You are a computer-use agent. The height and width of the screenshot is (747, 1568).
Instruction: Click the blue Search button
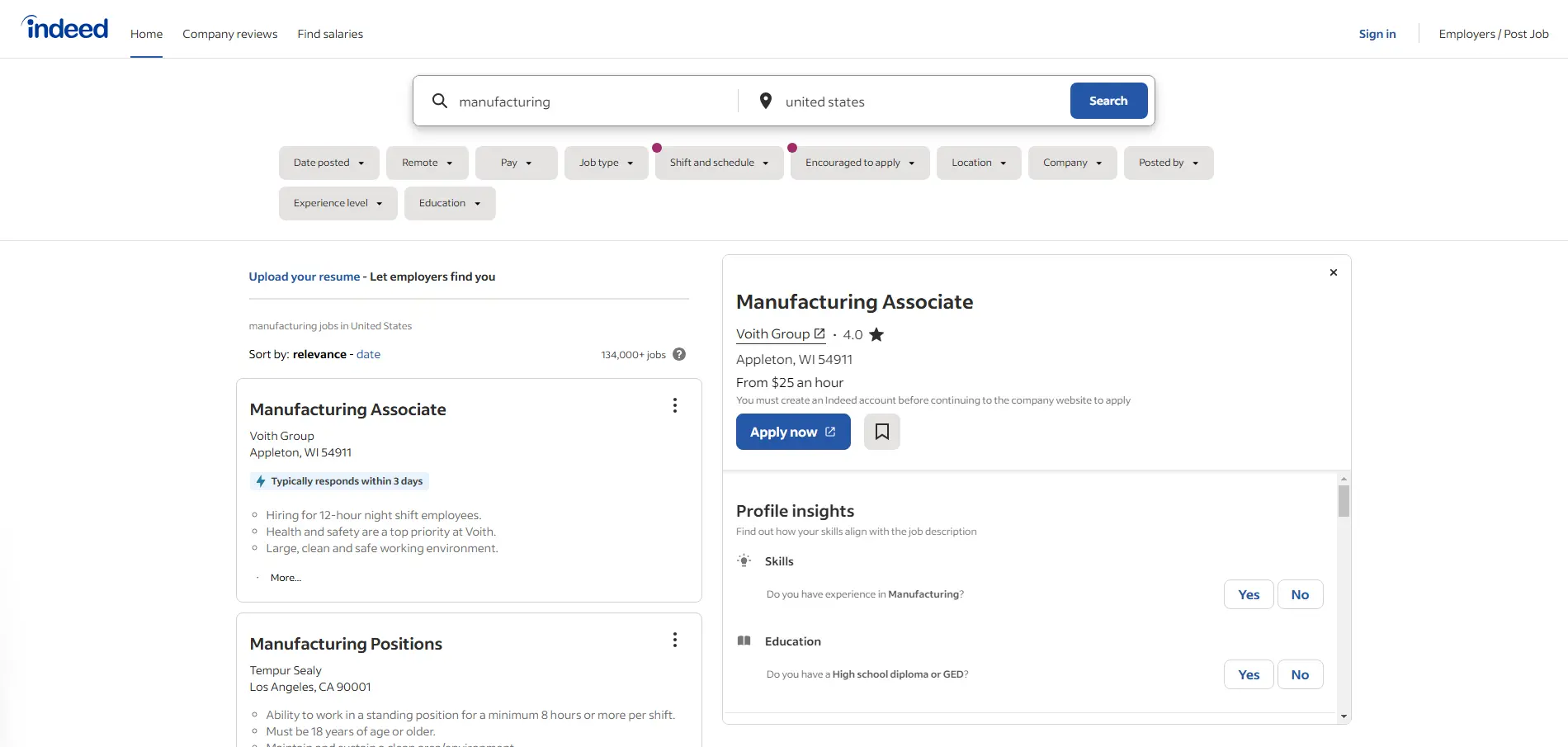point(1108,101)
